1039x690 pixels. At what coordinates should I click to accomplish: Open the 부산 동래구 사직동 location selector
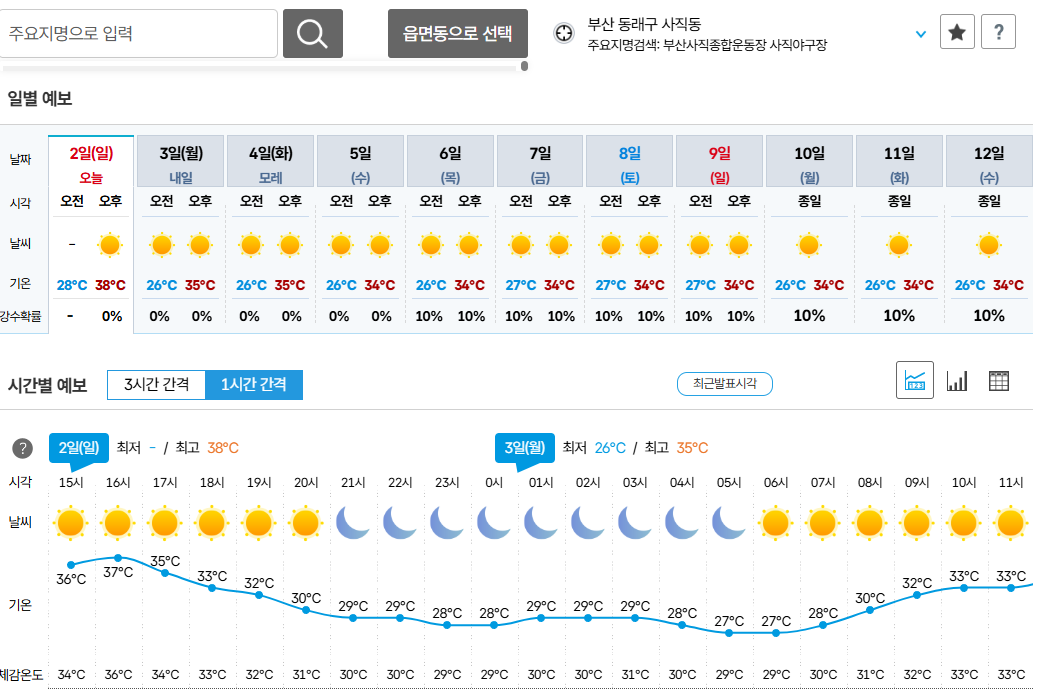(x=644, y=25)
